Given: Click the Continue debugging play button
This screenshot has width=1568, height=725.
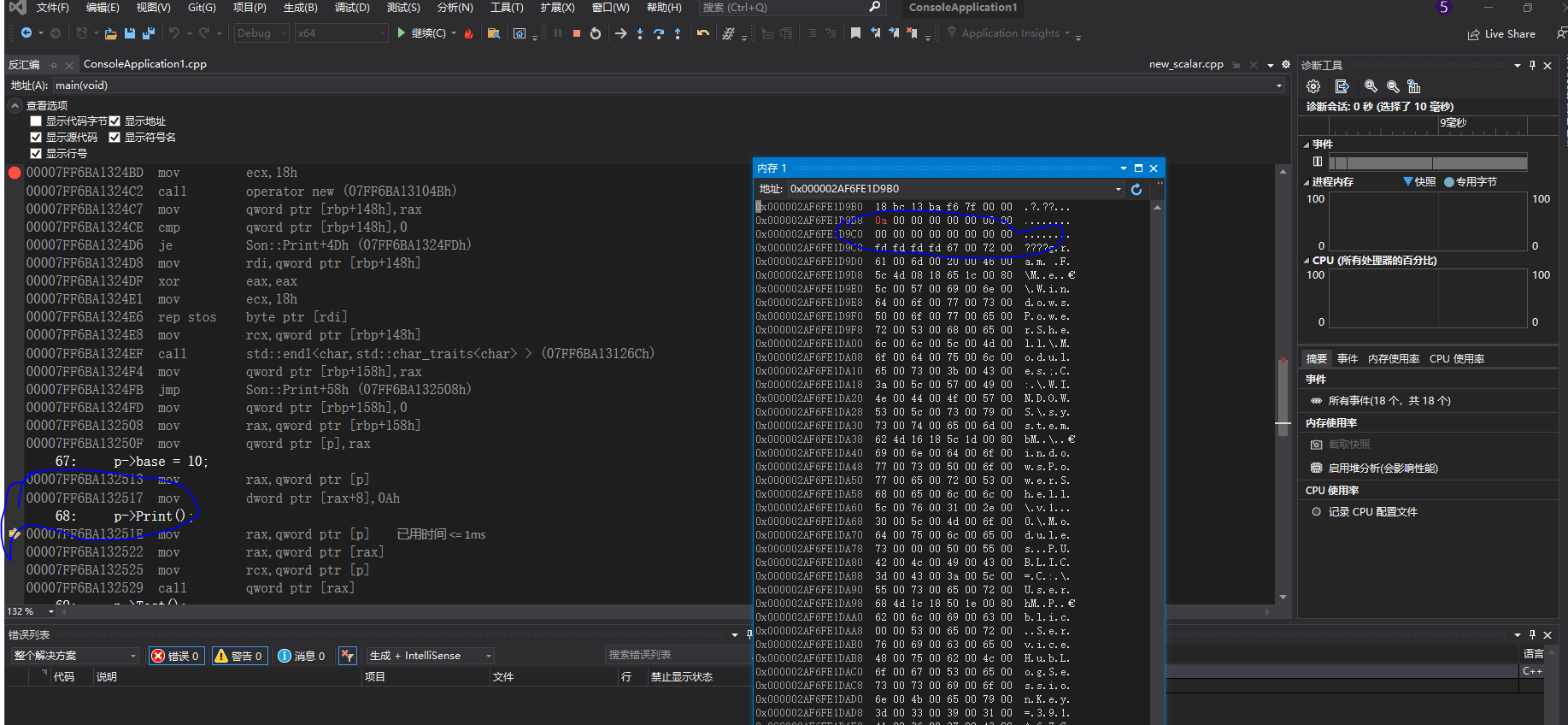Looking at the screenshot, I should (x=402, y=33).
